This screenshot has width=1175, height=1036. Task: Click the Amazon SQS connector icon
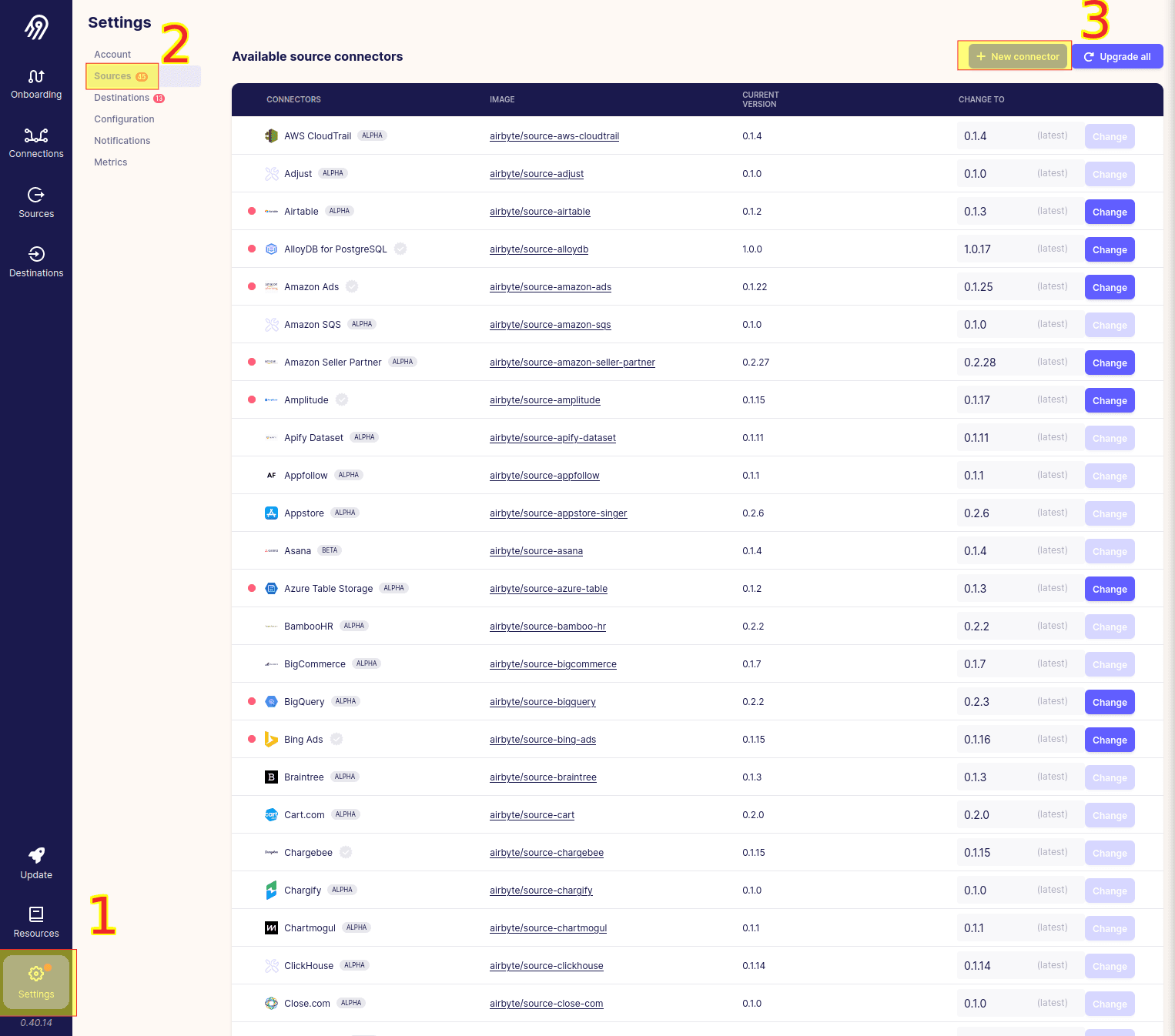pos(271,324)
